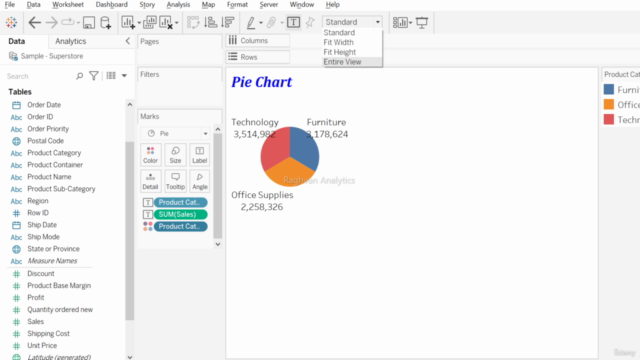The width and height of the screenshot is (640, 360).
Task: Sort descending toolbar icon
Action: (x=228, y=22)
